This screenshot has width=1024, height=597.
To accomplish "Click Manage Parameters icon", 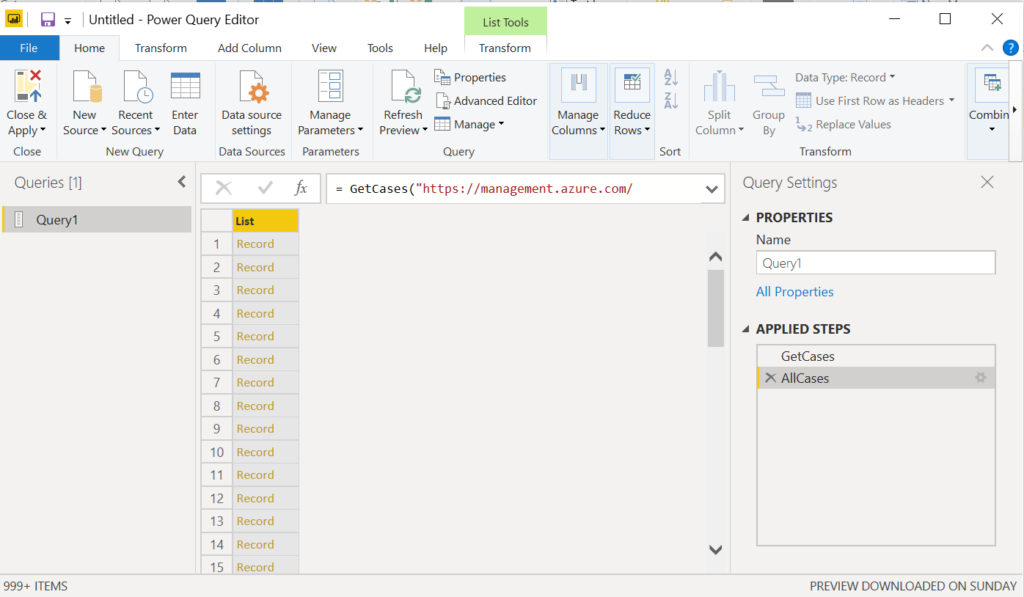I will 331,86.
